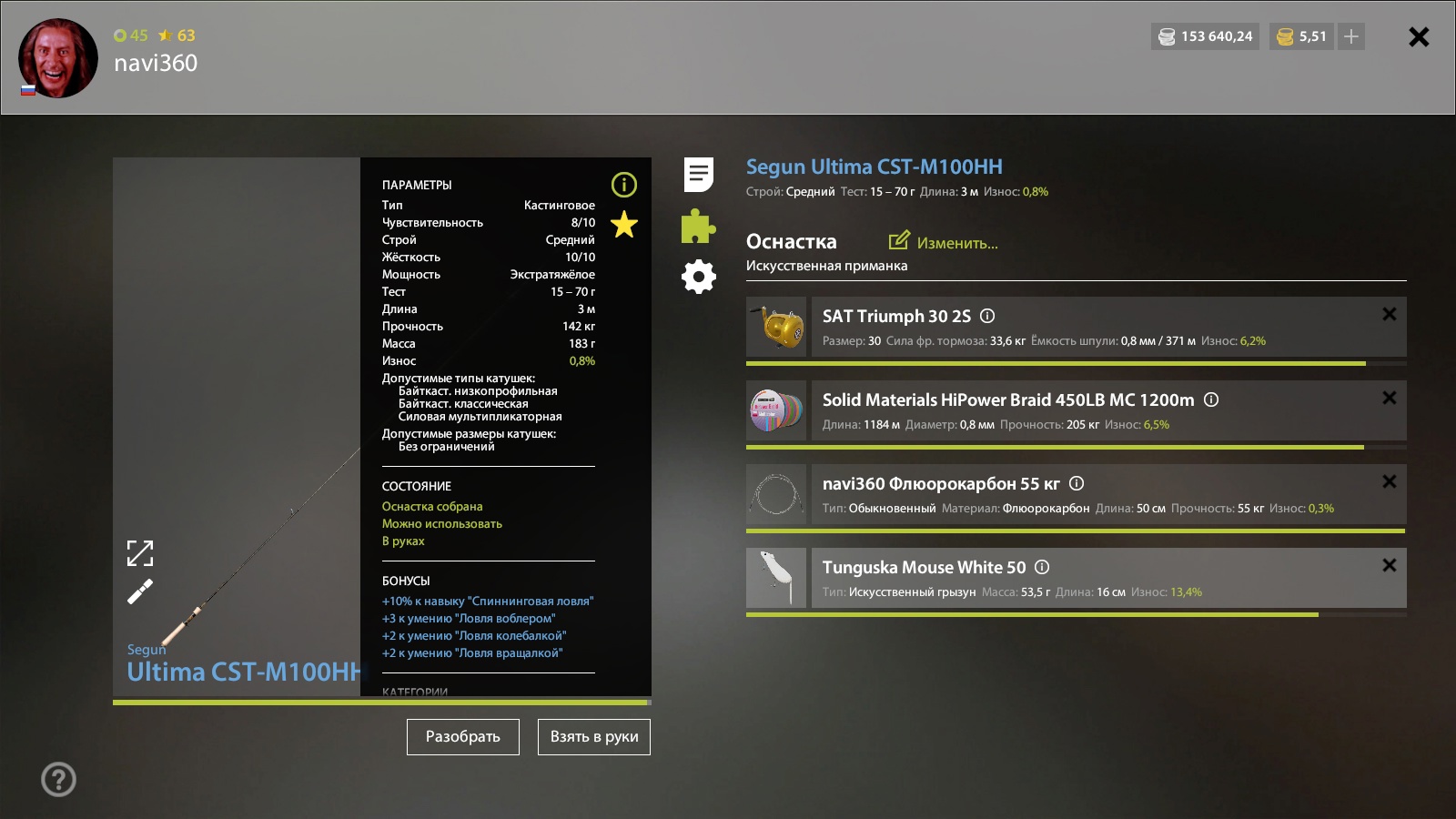
Task: Remove Solid Materials HiPower Braid line
Action: click(x=1390, y=398)
